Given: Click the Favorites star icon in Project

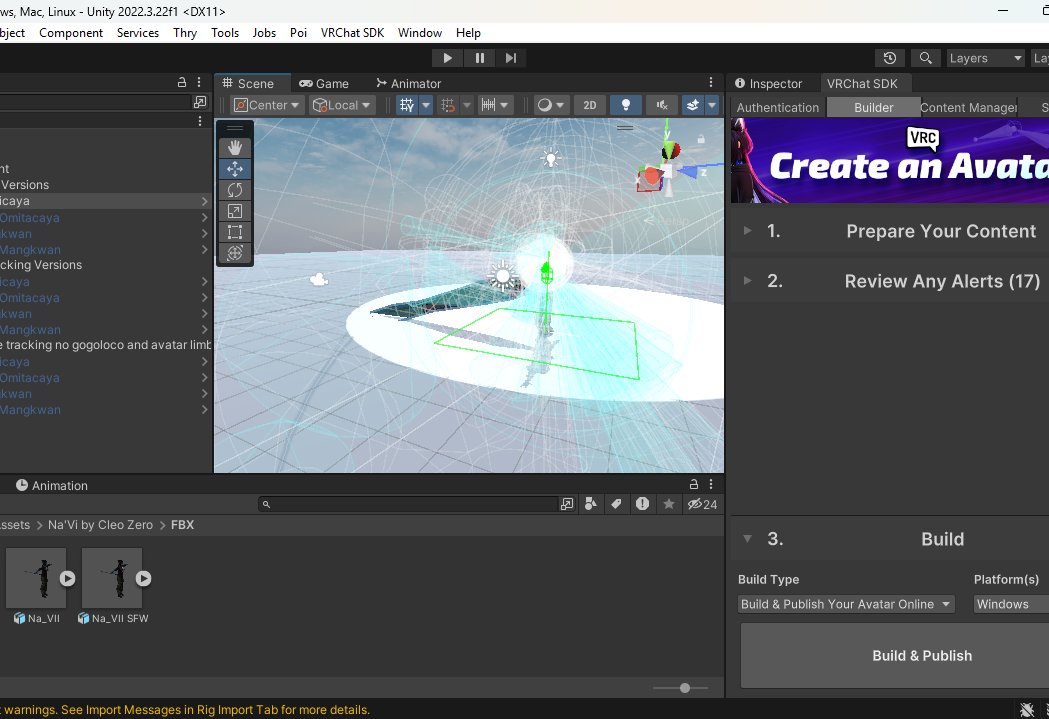Looking at the screenshot, I should 668,504.
